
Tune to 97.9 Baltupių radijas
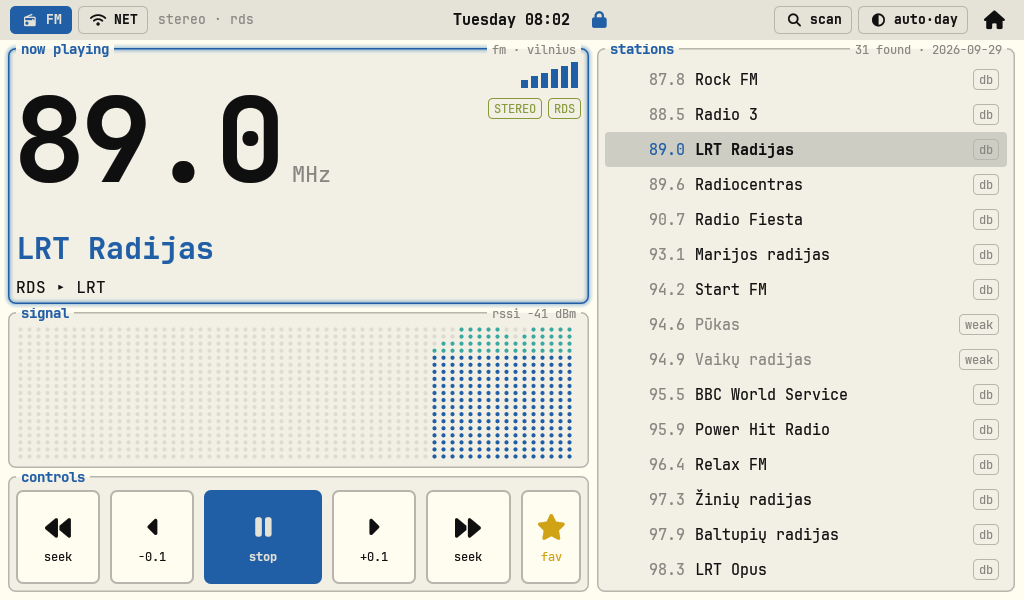806,535
